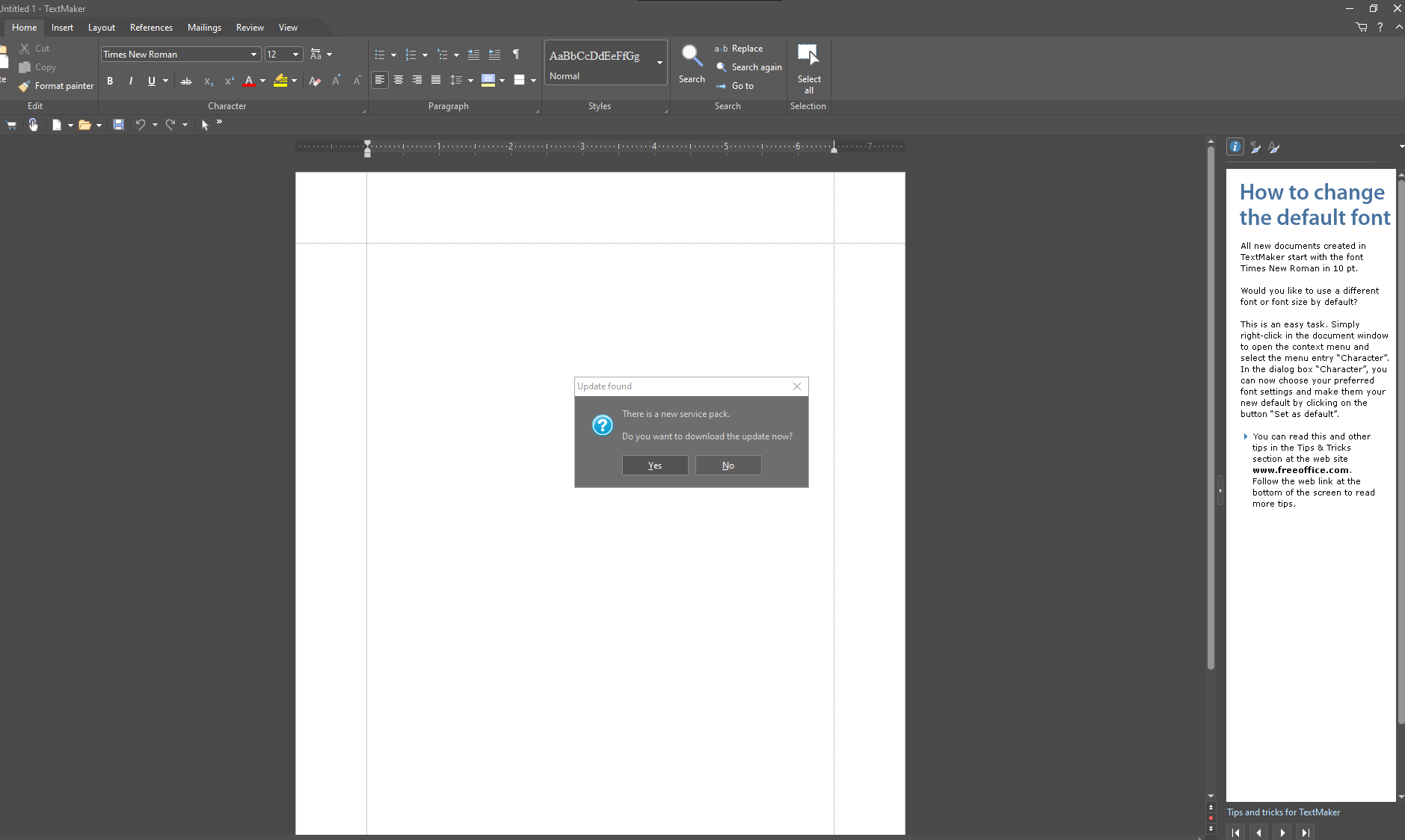This screenshot has height=840, width=1405.
Task: Center align the paragraph
Action: 399,80
